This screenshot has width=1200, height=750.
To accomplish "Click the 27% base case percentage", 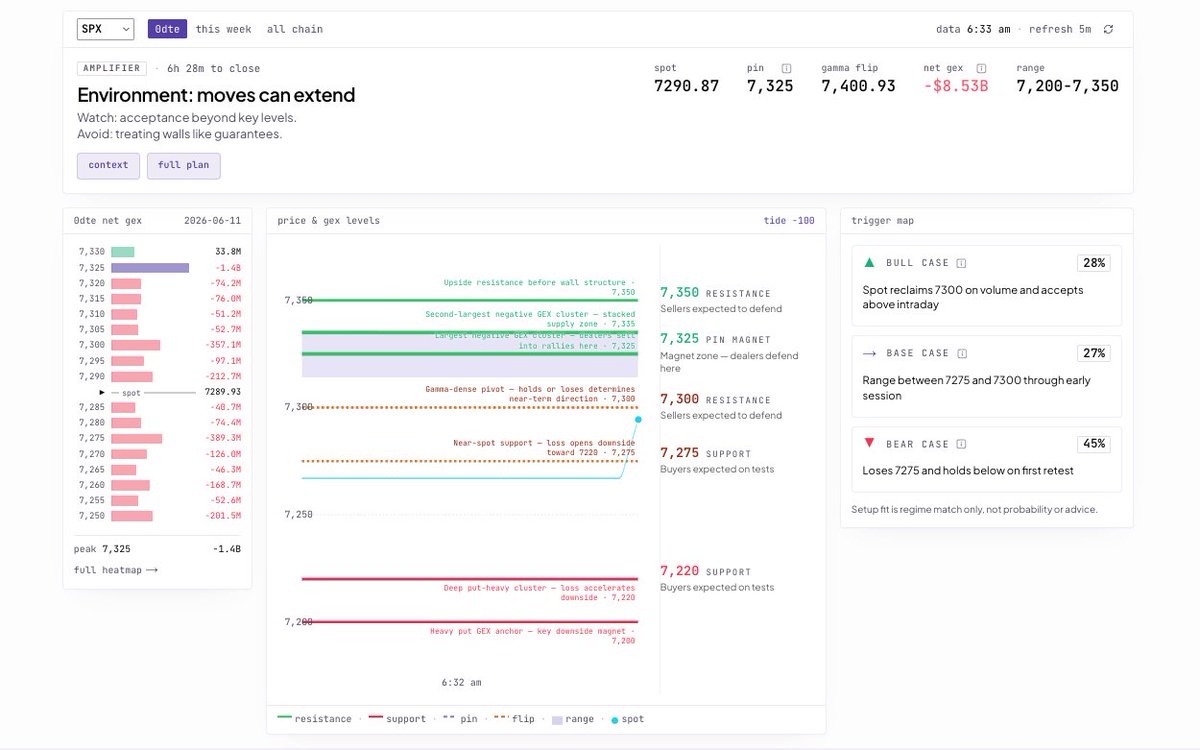I will 1093,353.
